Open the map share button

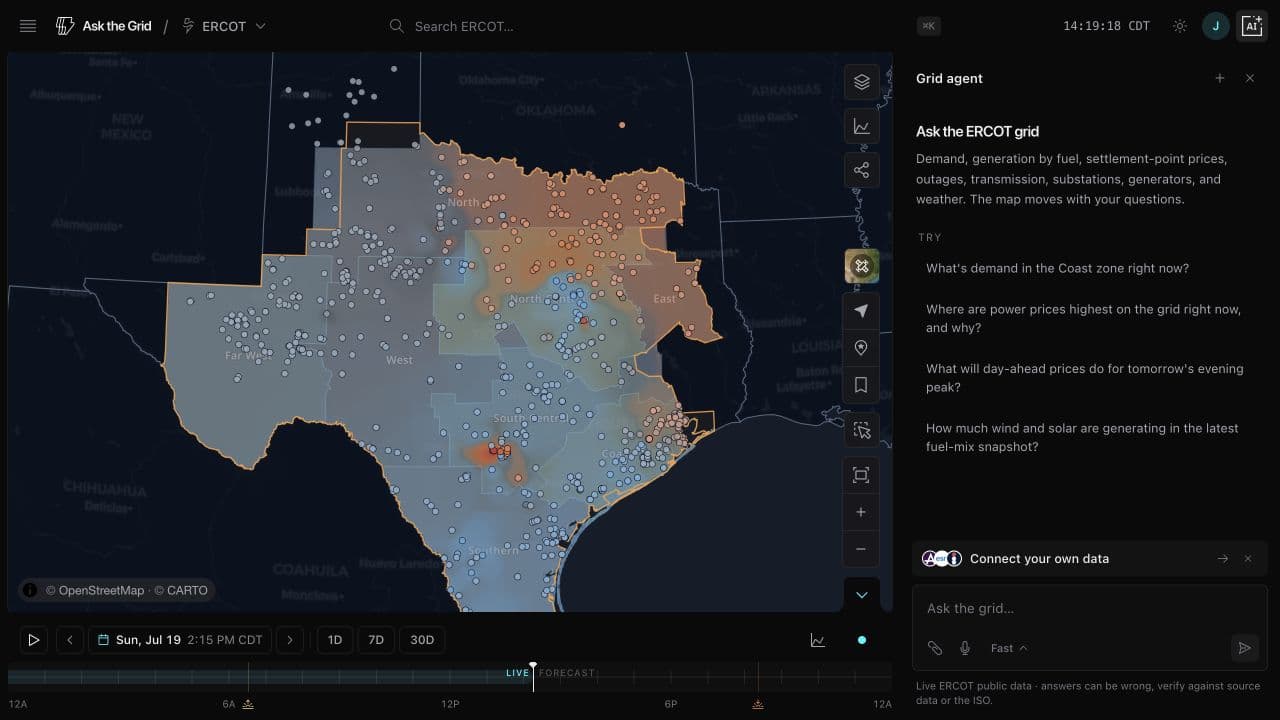[x=861, y=170]
